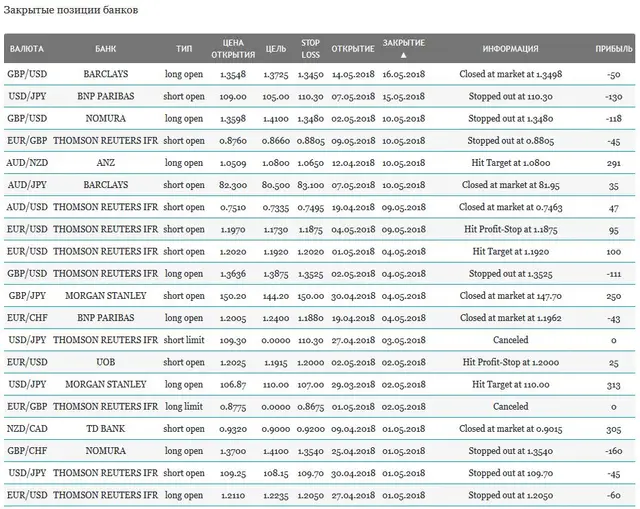This screenshot has height=509, width=640.
Task: Click 'Stopped out at 1.3525' cell
Action: pos(511,273)
